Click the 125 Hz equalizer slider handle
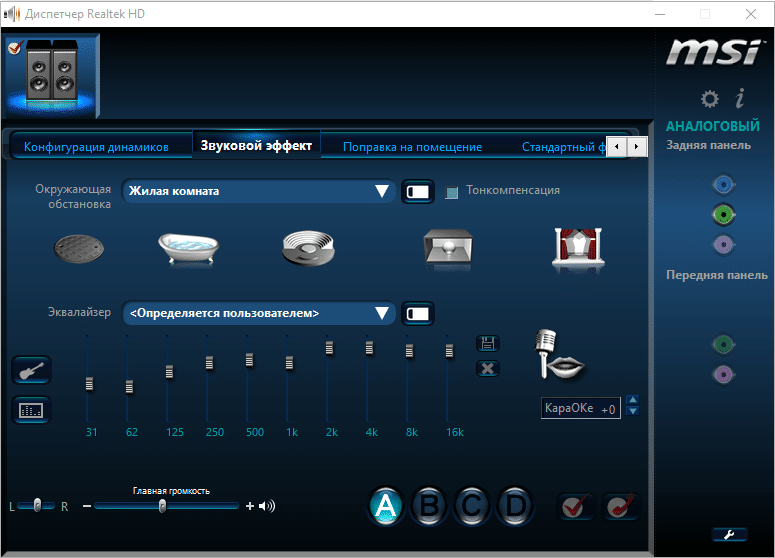The image size is (775, 558). tap(170, 372)
